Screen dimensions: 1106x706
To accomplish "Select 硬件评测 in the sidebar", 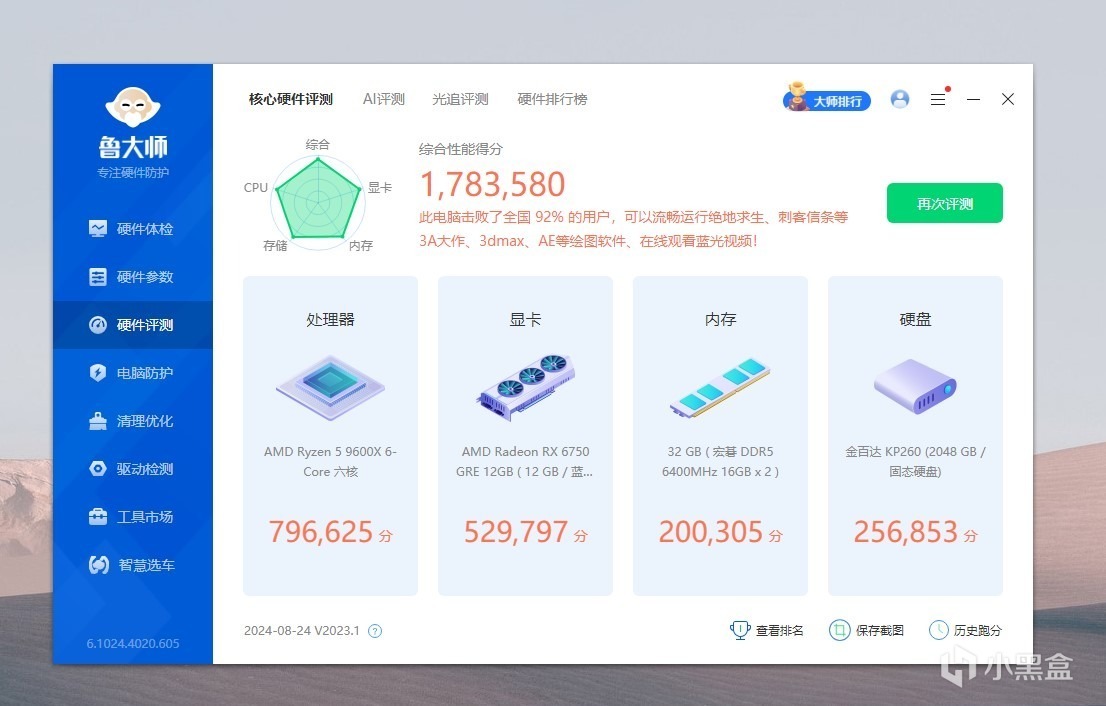I will click(133, 325).
